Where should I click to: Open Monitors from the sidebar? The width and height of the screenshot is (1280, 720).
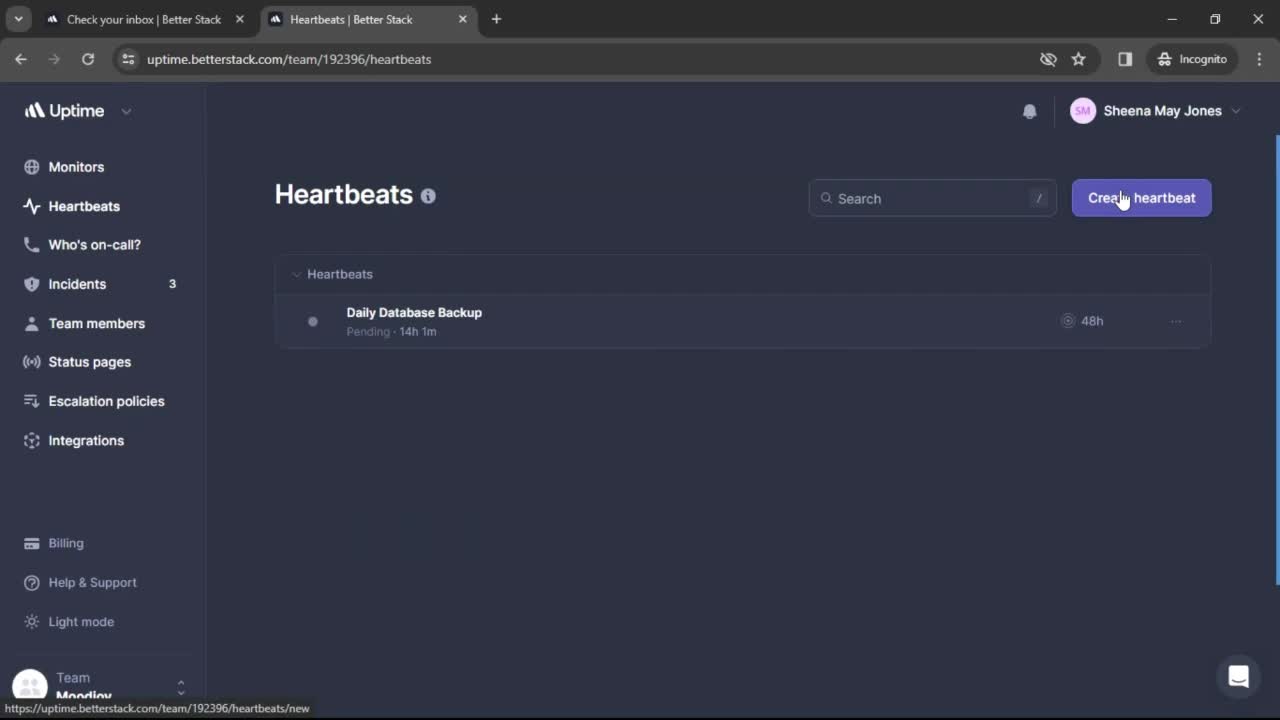click(76, 167)
